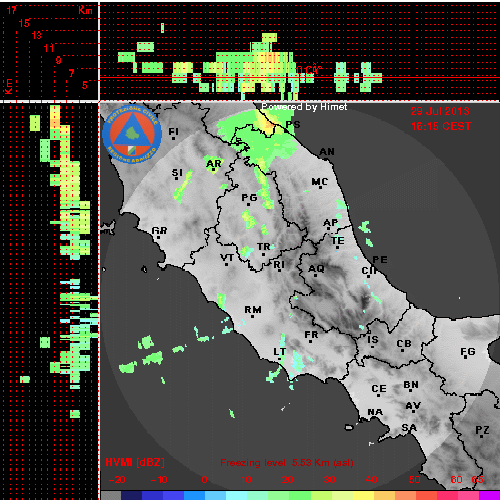Click the CB city label on map
Image resolution: width=500 pixels, height=500 pixels.
pyautogui.click(x=404, y=344)
